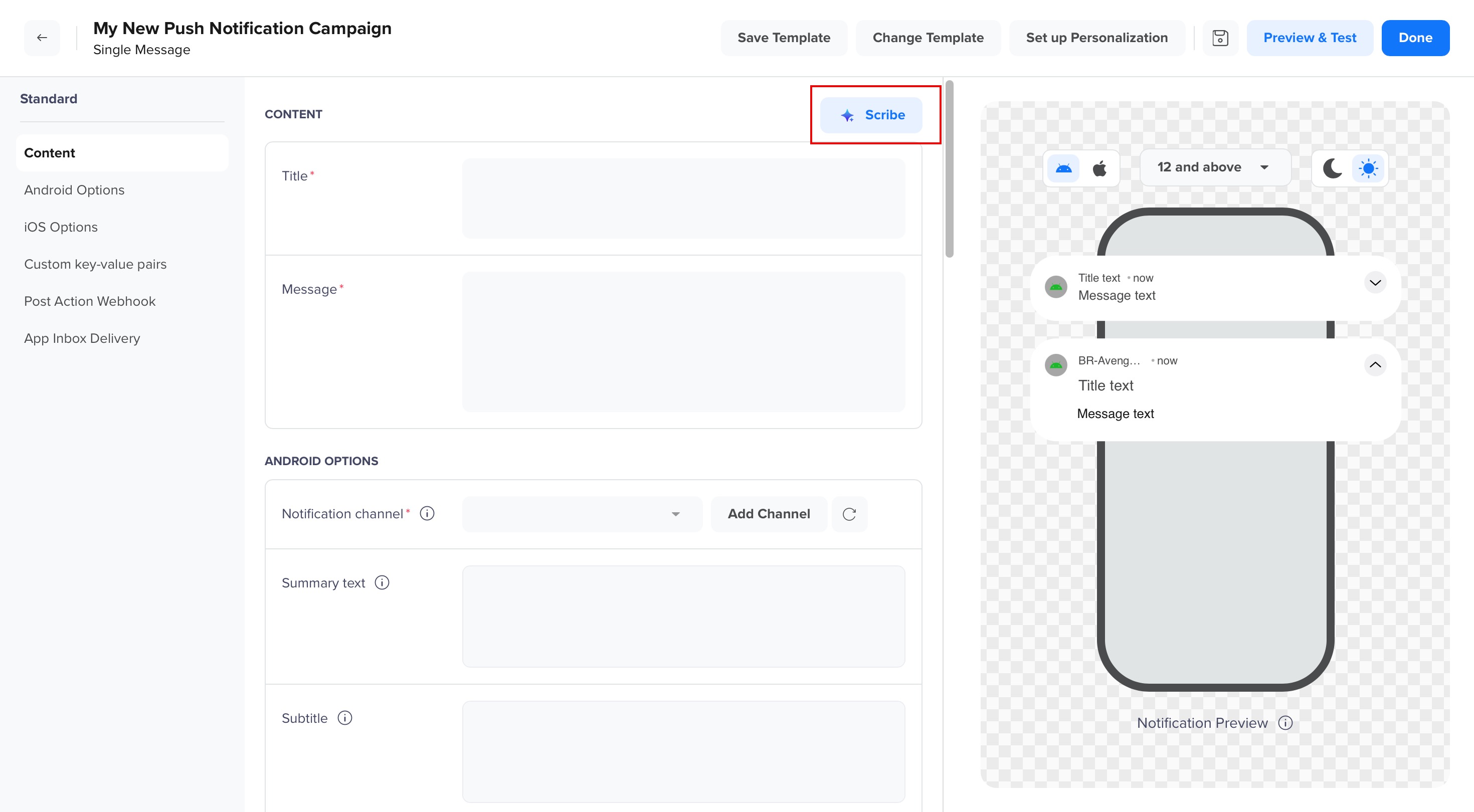This screenshot has width=1474, height=812.
Task: Show info for Notification Preview
Action: point(1285,723)
